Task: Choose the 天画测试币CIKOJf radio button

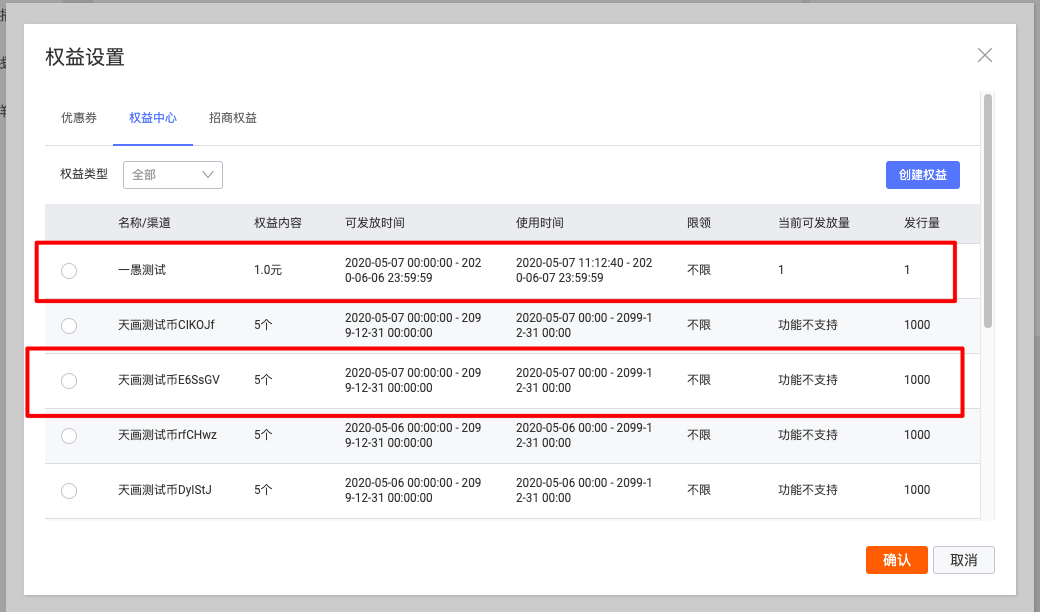Action: 69,326
